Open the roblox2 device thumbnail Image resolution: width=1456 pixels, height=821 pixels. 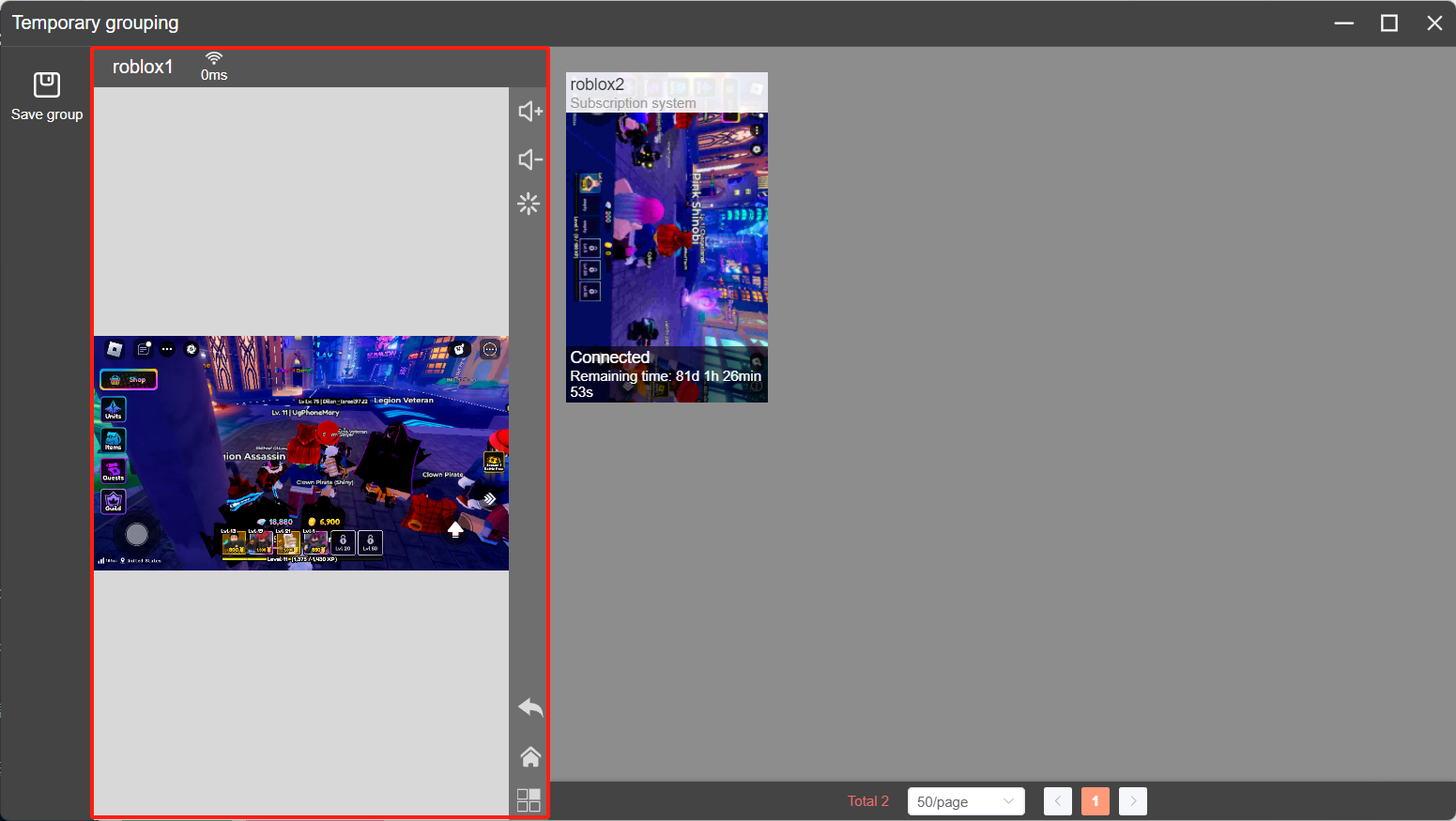click(x=667, y=237)
